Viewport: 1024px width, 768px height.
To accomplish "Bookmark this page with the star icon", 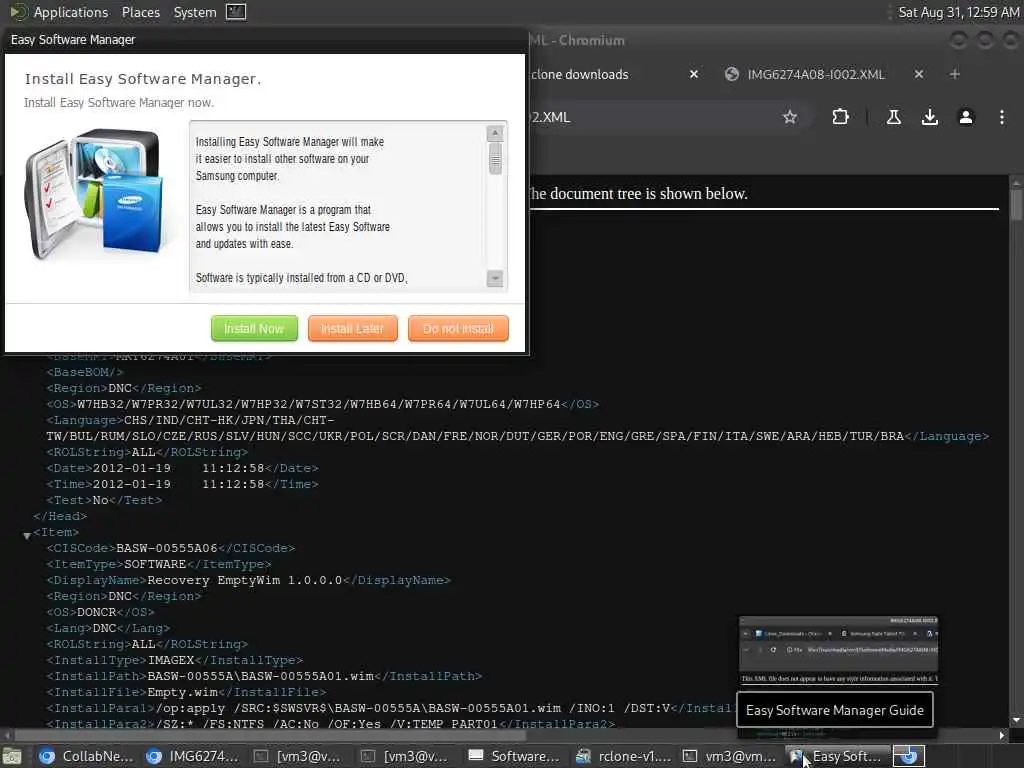I will click(x=790, y=117).
